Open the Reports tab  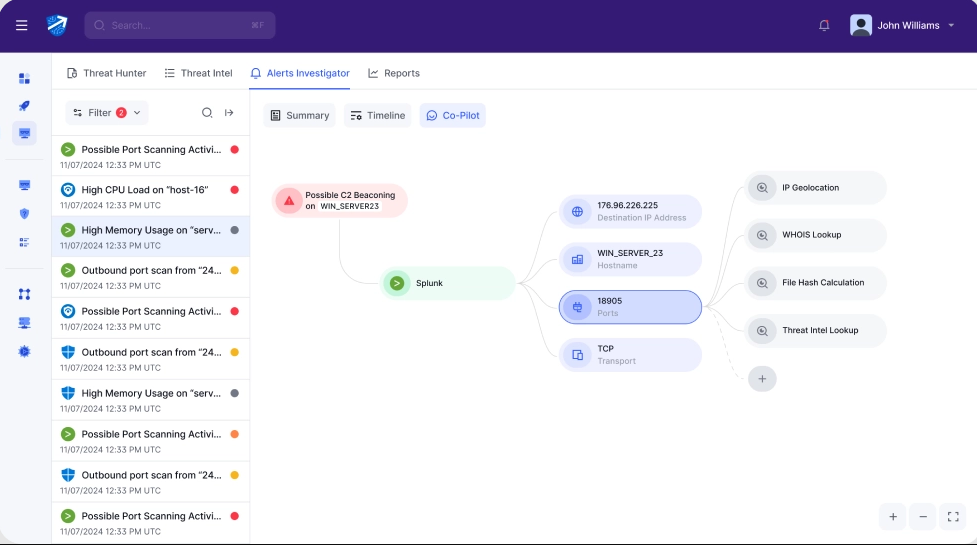tap(394, 73)
